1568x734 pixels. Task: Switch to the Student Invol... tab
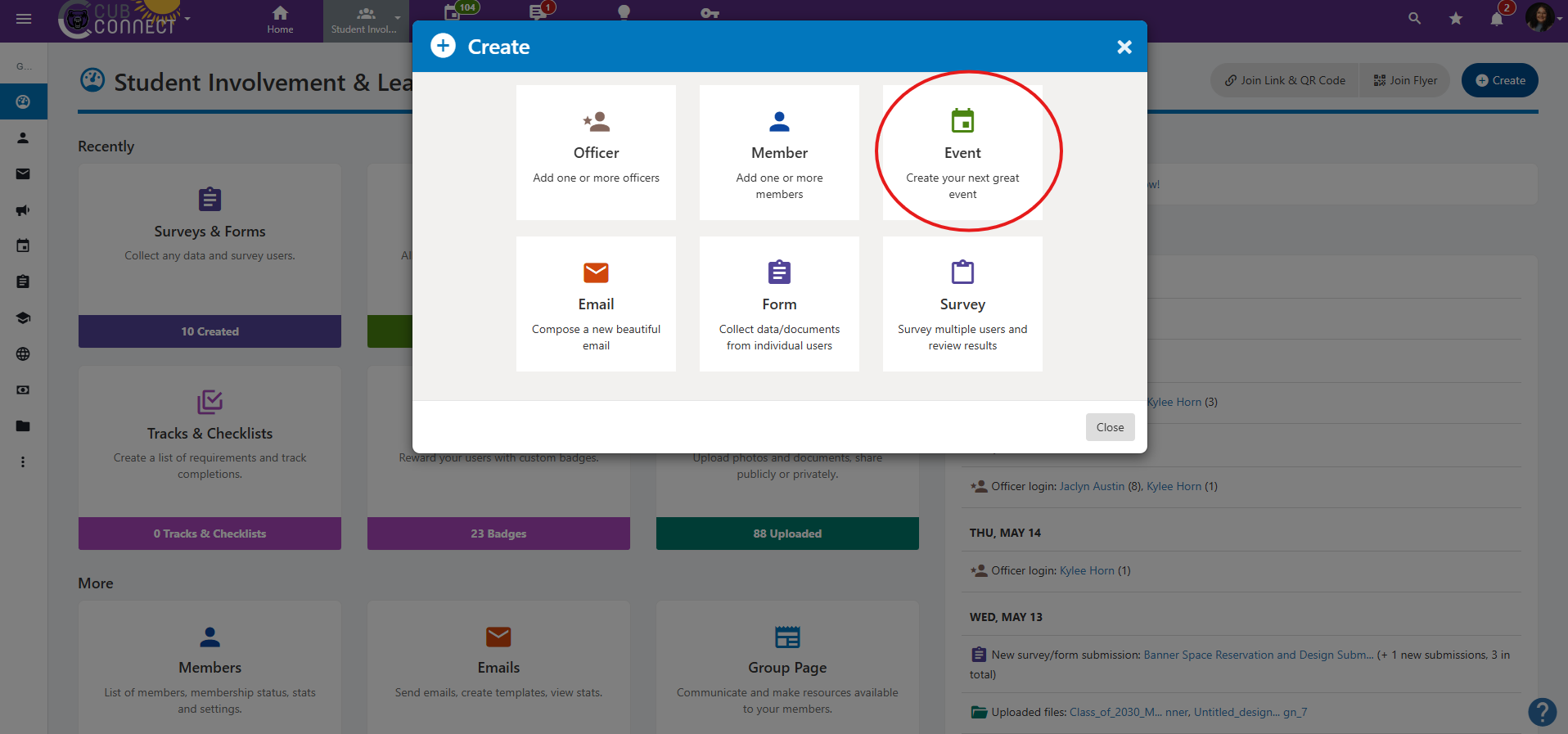click(366, 20)
